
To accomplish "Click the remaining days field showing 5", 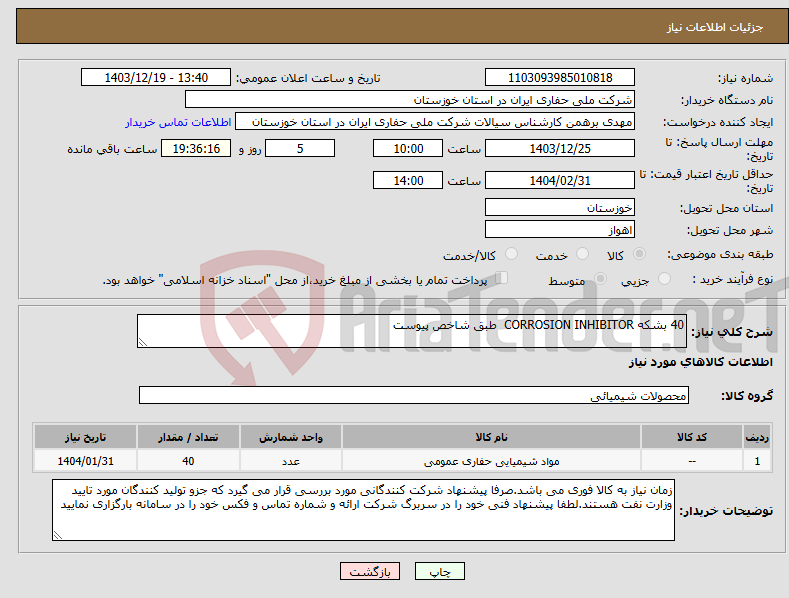I will click(300, 148).
